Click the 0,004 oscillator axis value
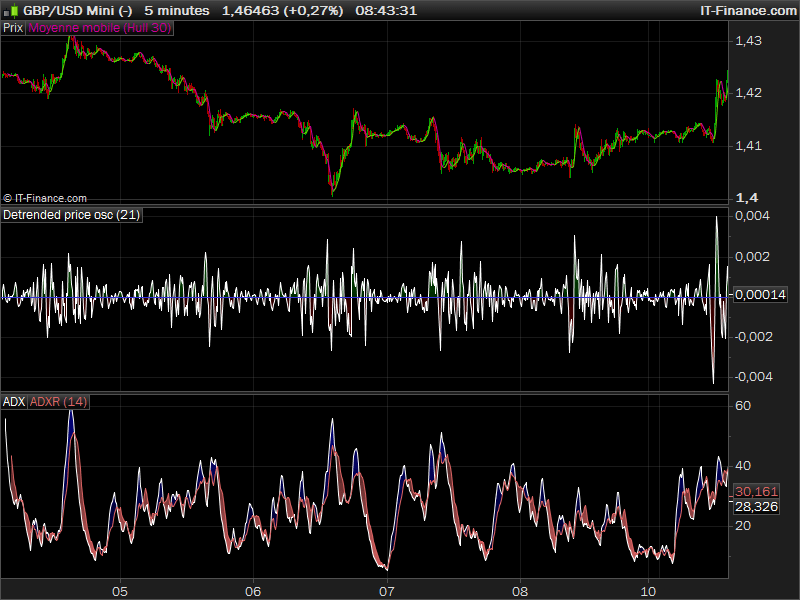Image resolution: width=800 pixels, height=600 pixels. point(752,216)
